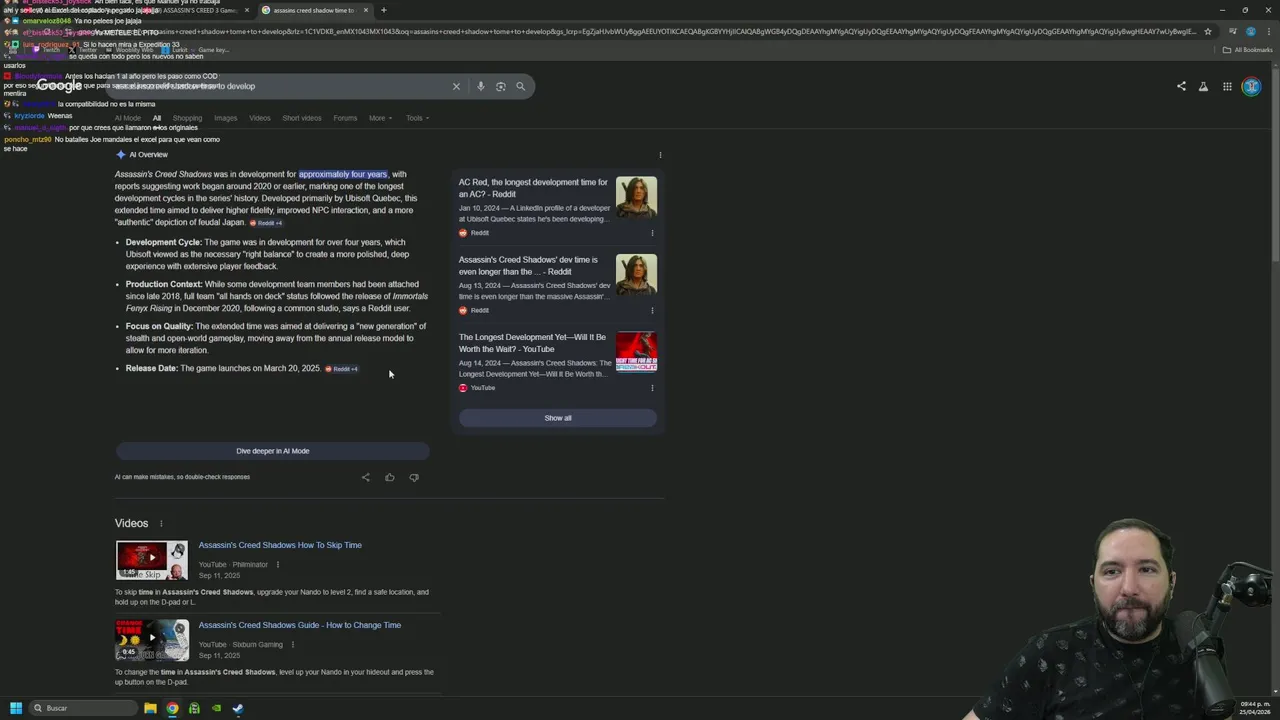Share the AI Overview response

point(365,477)
